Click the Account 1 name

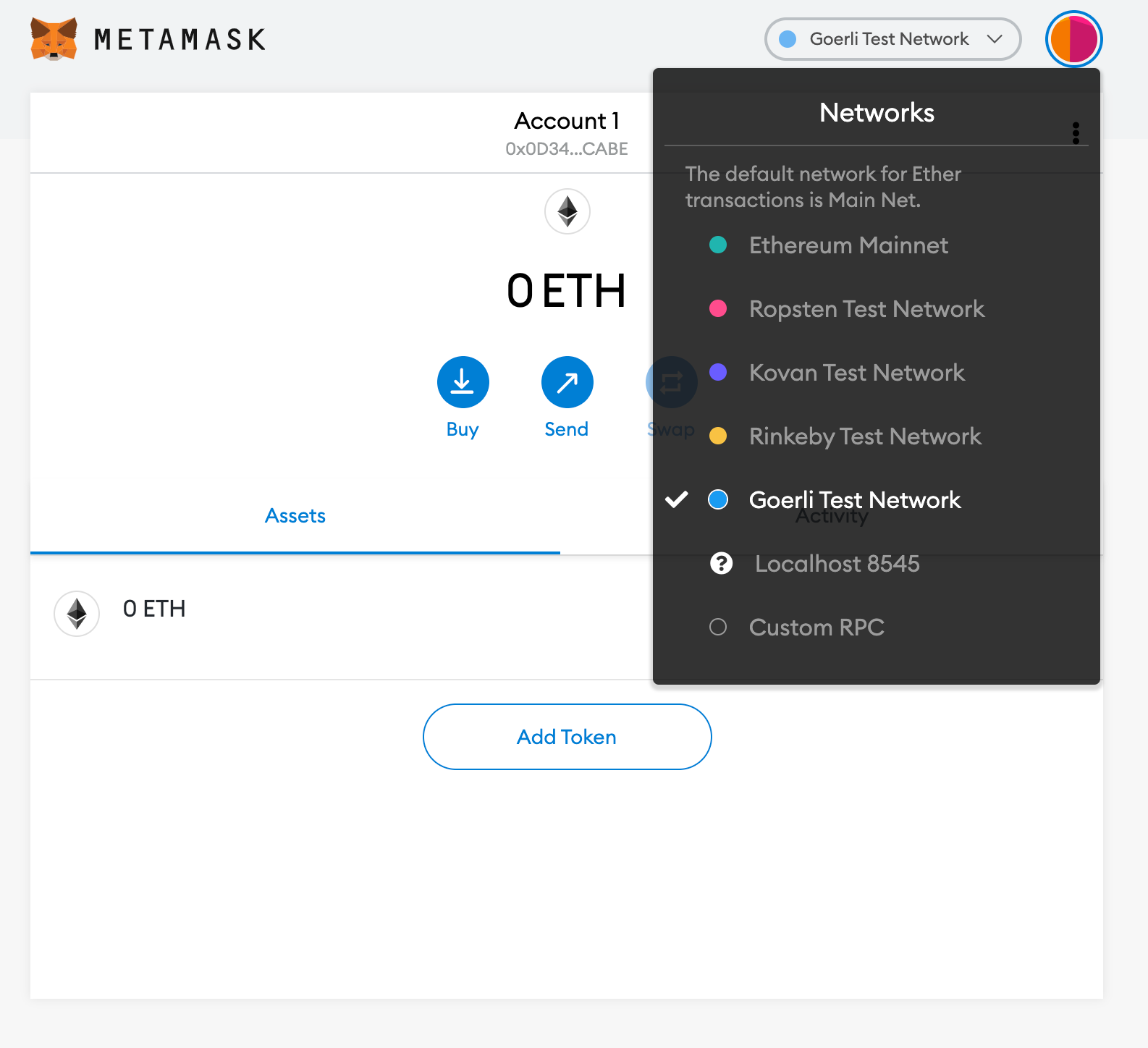tap(567, 121)
